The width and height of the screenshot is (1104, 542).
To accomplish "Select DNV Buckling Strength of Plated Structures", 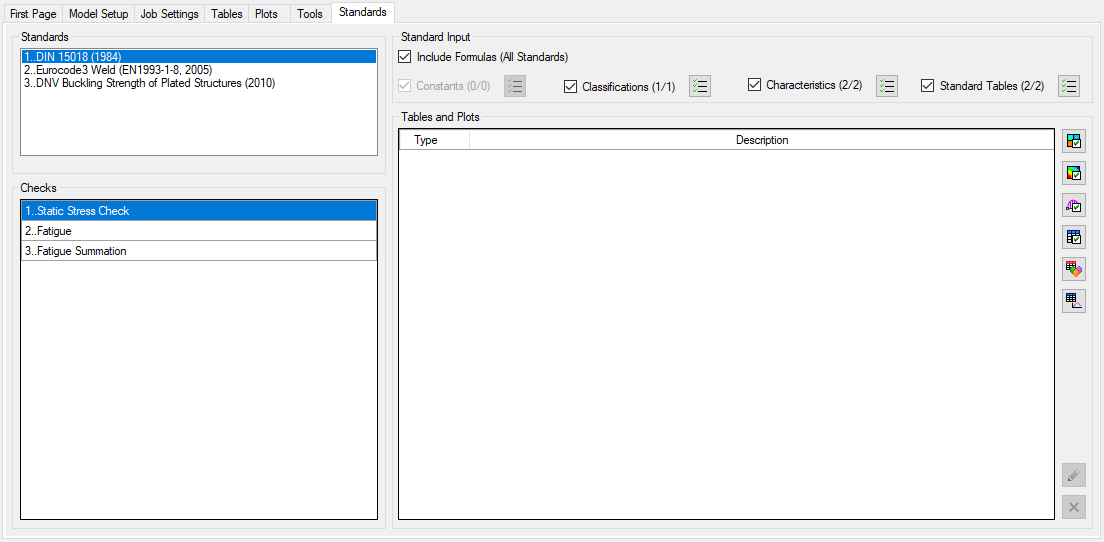I will click(x=150, y=83).
